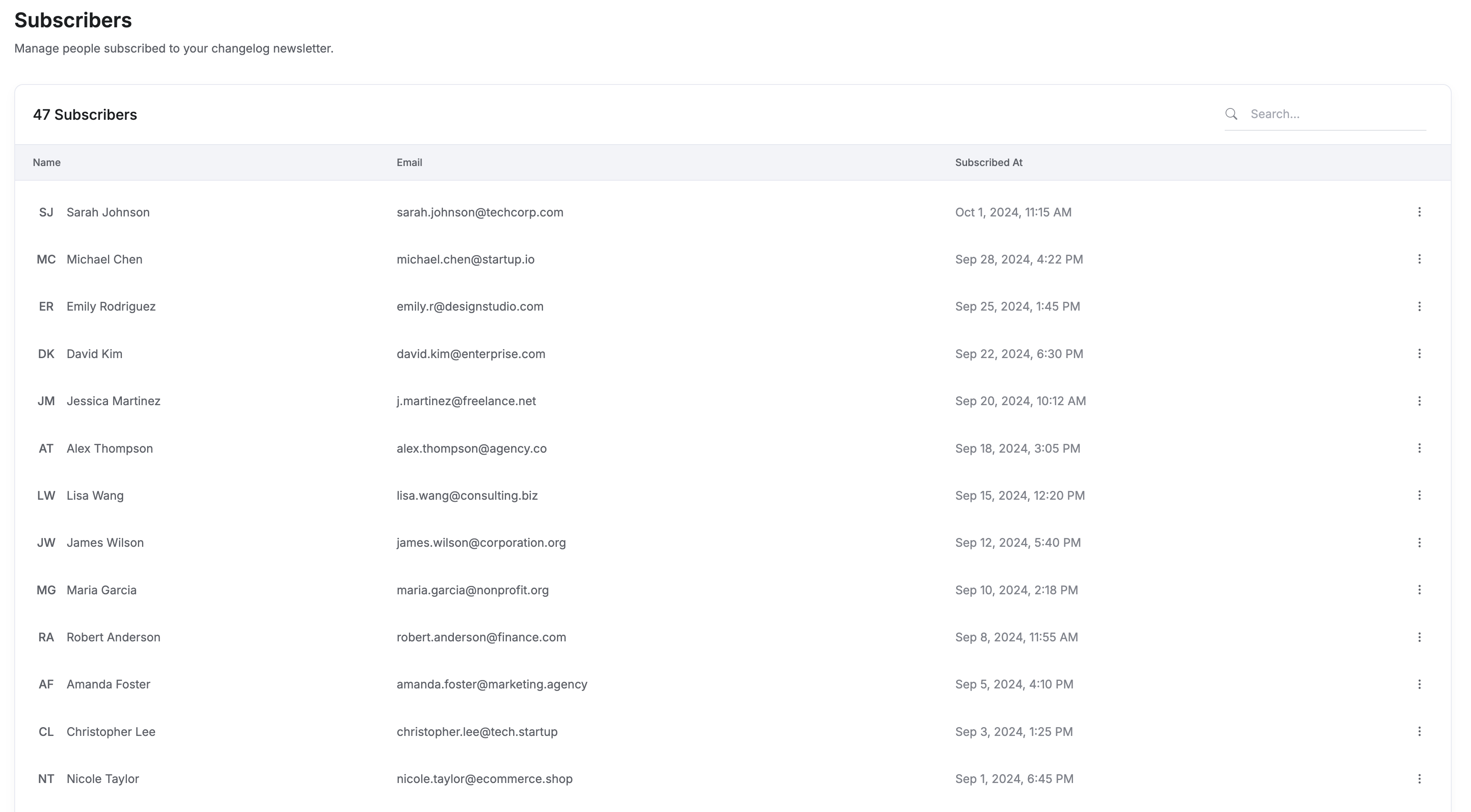This screenshot has height=812, width=1471.
Task: Expand Amanda Foster's row action menu
Action: (x=1419, y=684)
